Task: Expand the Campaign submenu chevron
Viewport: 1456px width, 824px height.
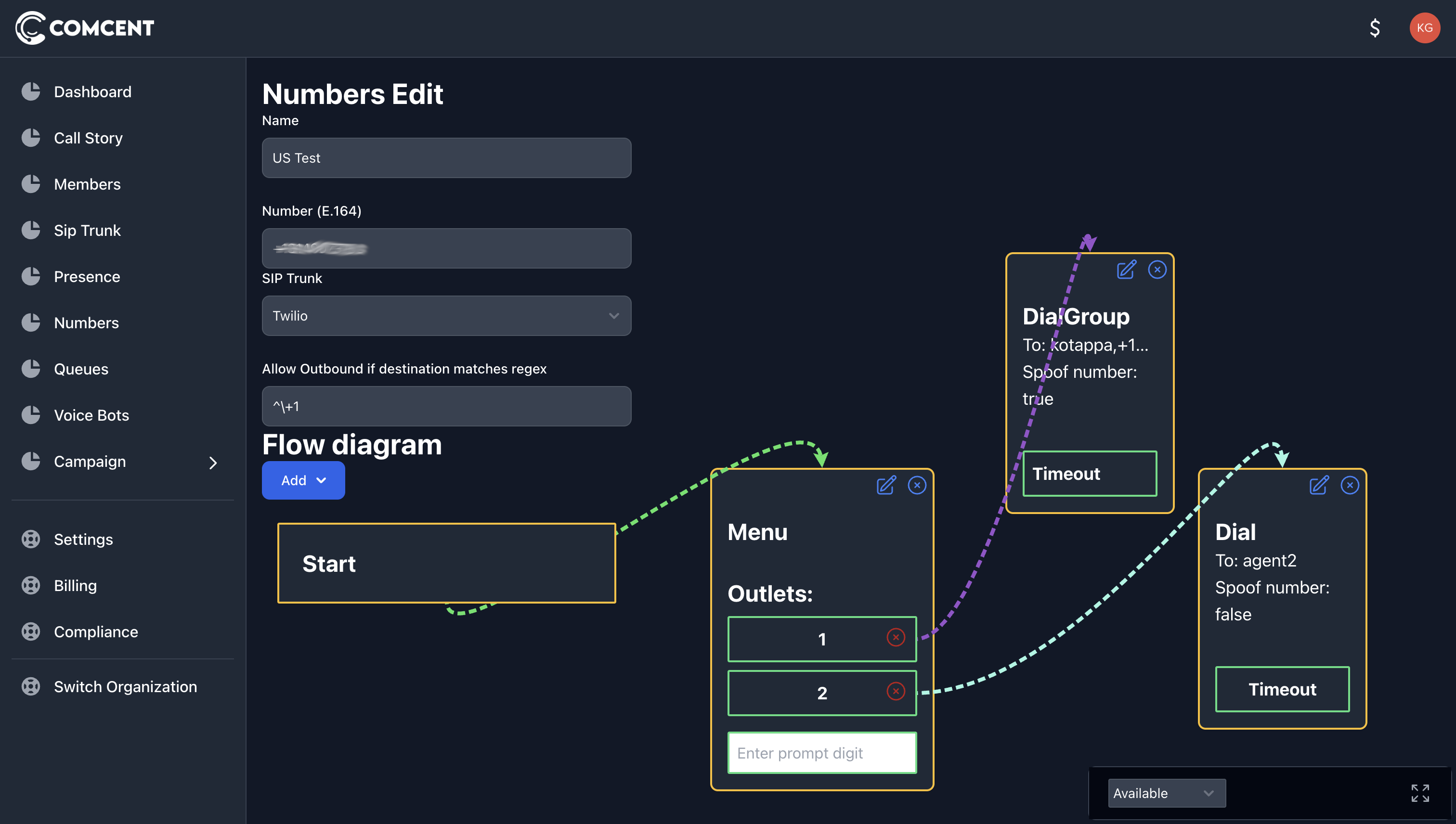Action: (x=213, y=463)
